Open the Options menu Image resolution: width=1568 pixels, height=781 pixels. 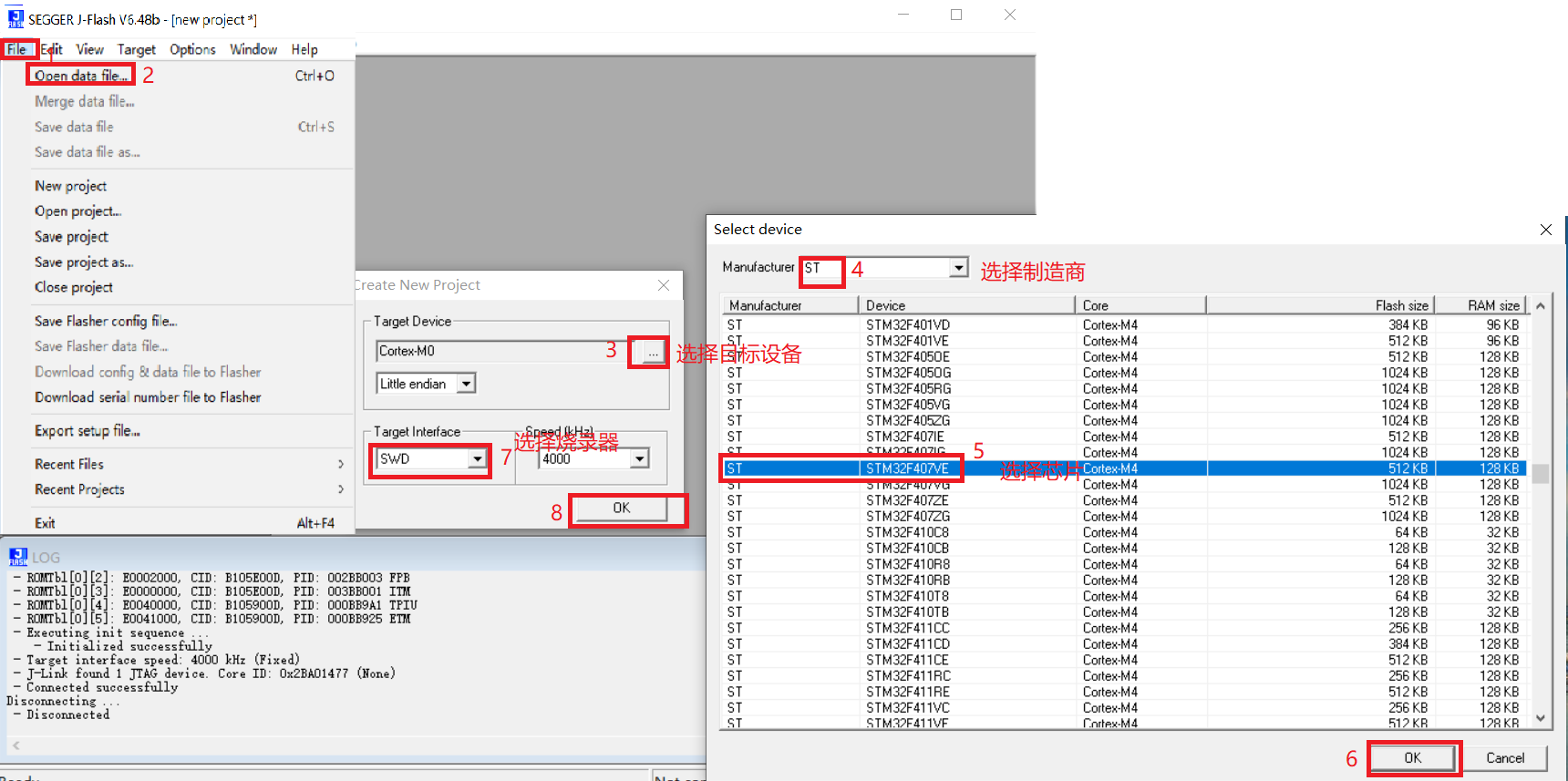(192, 49)
